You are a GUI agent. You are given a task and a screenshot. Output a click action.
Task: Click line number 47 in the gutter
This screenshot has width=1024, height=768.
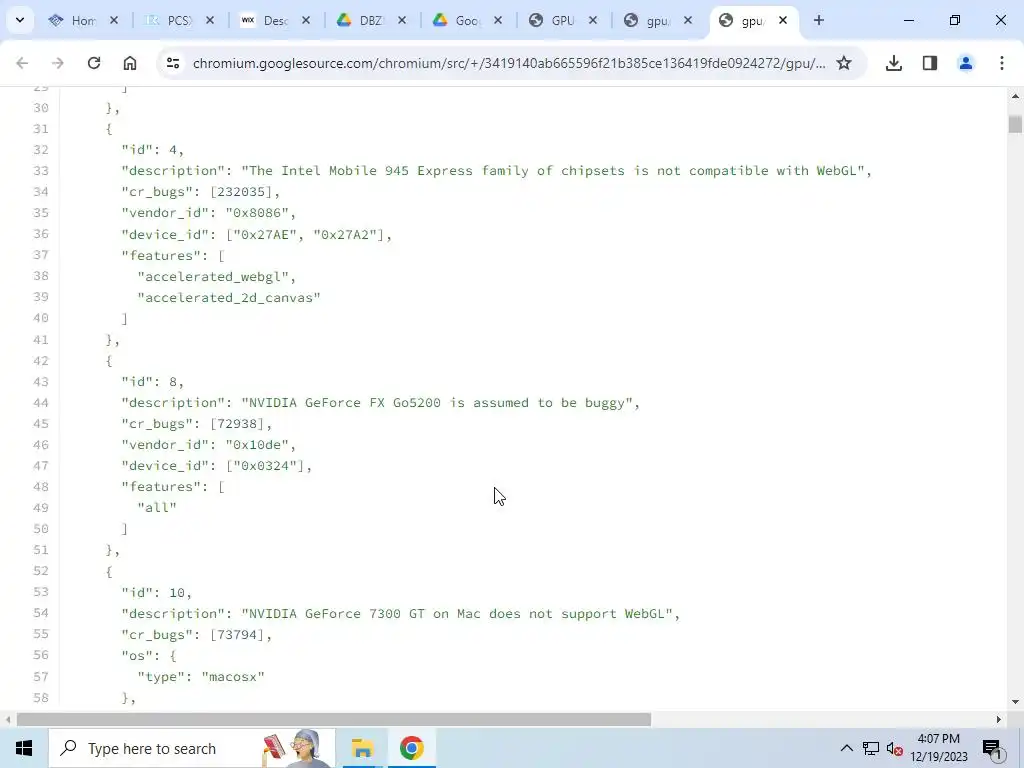(x=41, y=466)
